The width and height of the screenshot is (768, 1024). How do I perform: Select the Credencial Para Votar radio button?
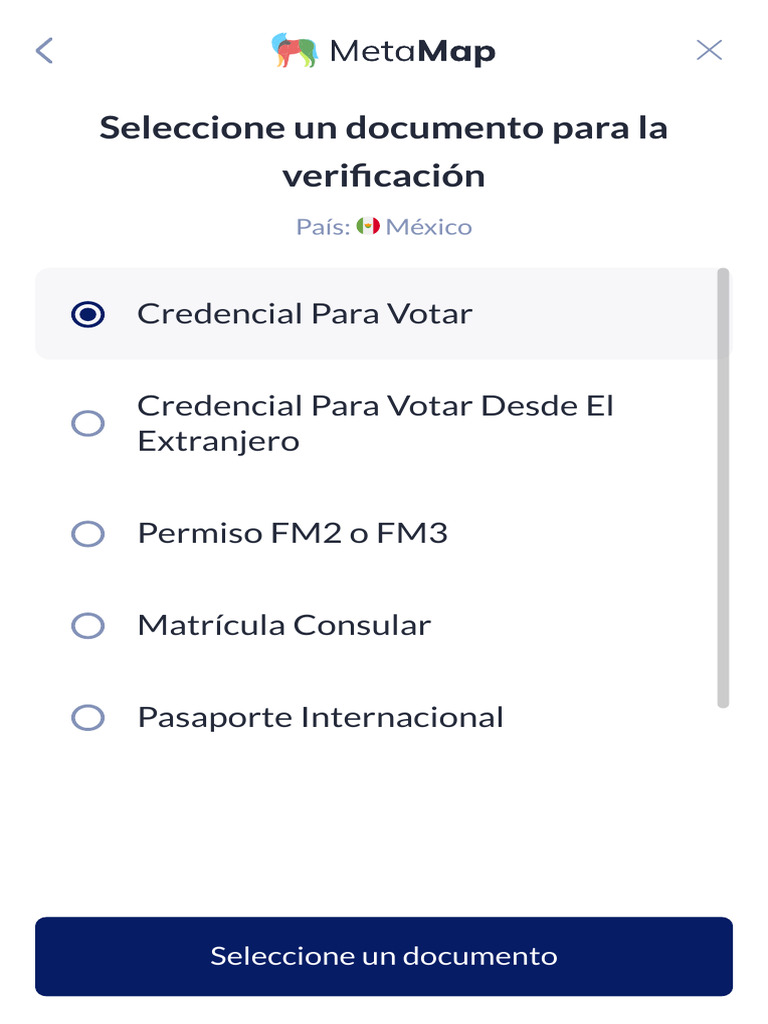[88, 314]
